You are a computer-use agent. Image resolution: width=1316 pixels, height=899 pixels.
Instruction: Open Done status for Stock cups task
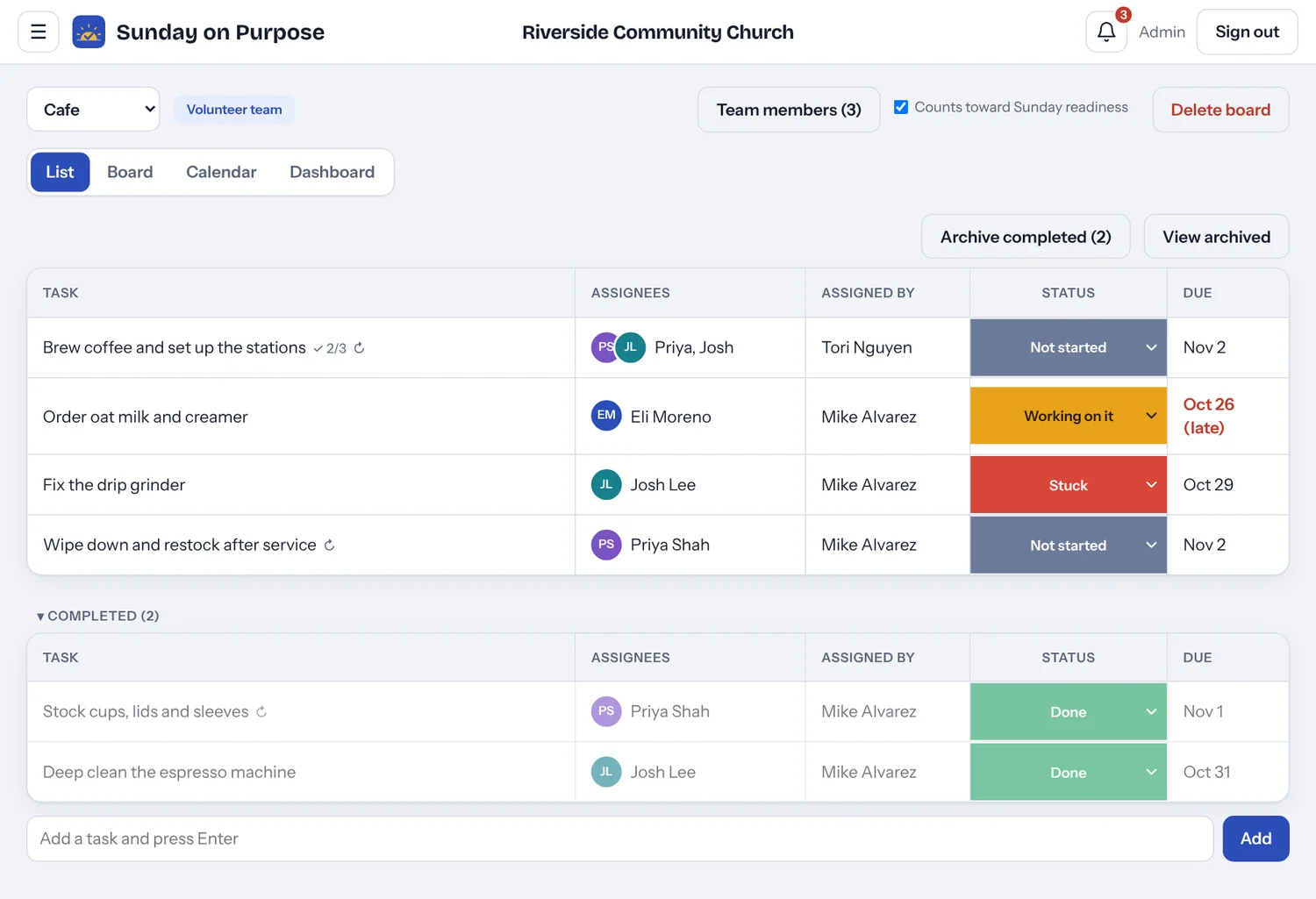[1069, 712]
